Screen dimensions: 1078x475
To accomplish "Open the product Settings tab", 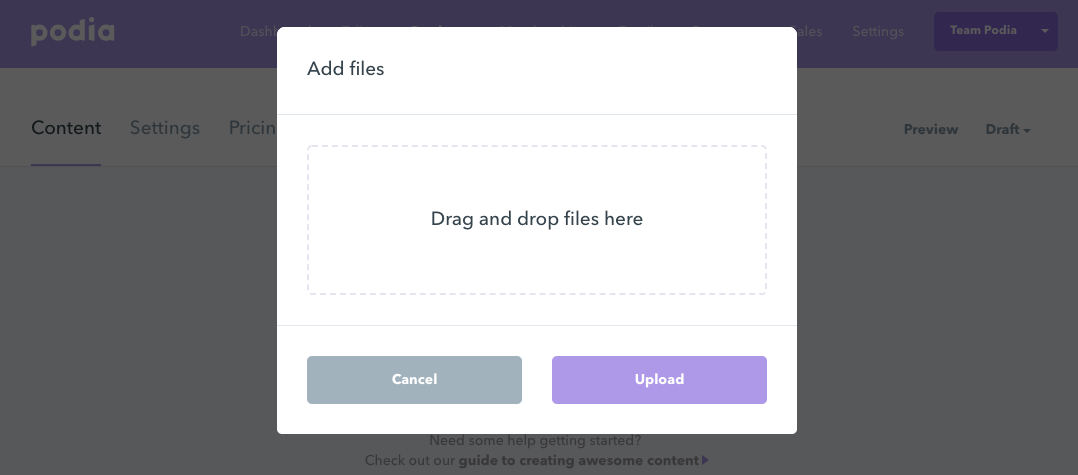I will 165,128.
